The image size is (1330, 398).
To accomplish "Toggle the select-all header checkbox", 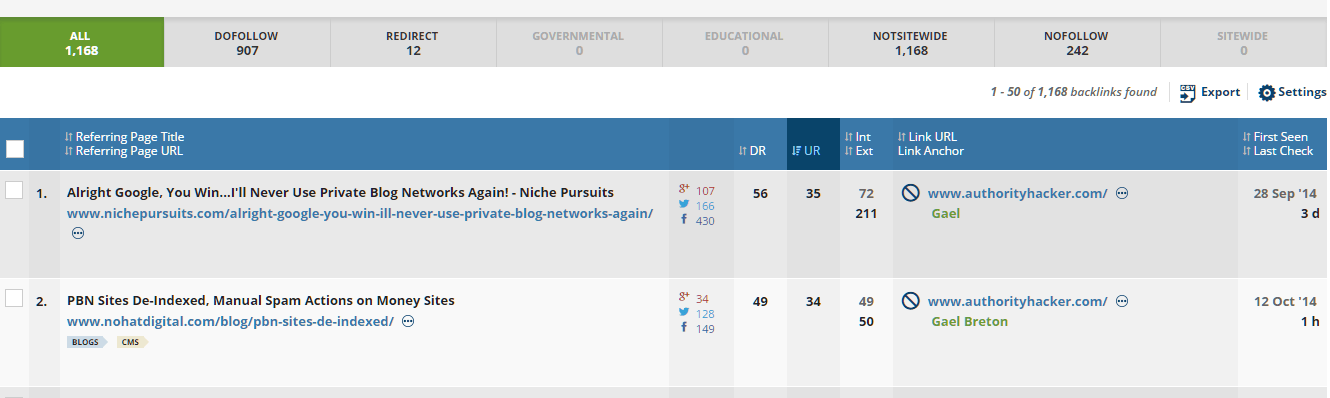I will click(15, 149).
